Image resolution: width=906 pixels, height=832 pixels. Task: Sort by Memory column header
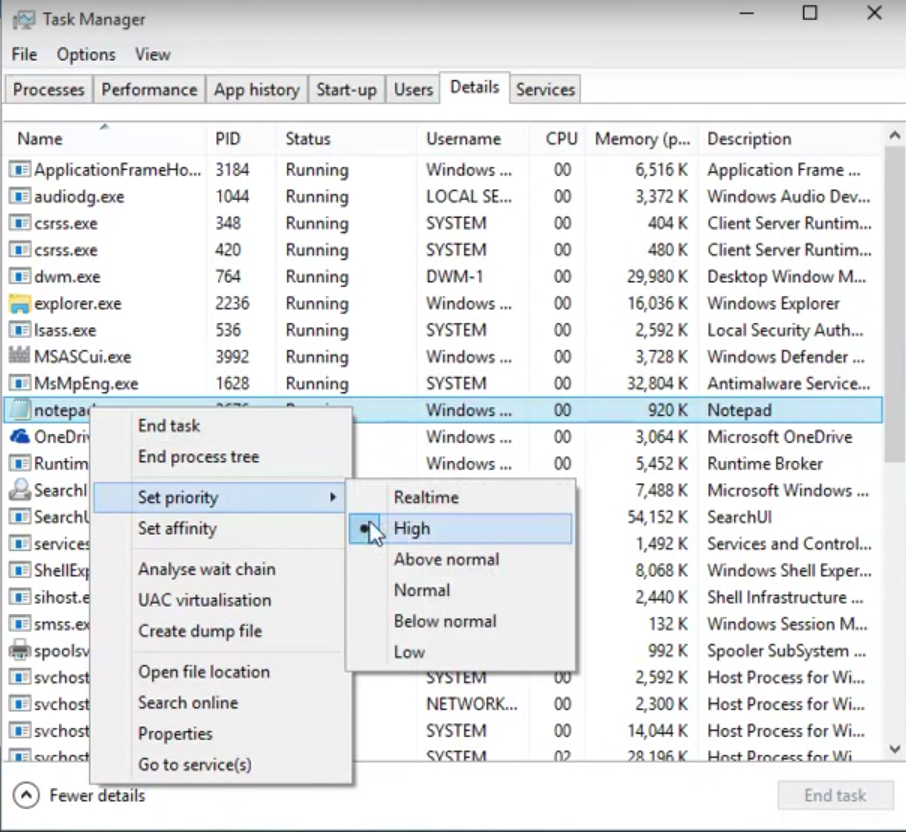[x=643, y=139]
